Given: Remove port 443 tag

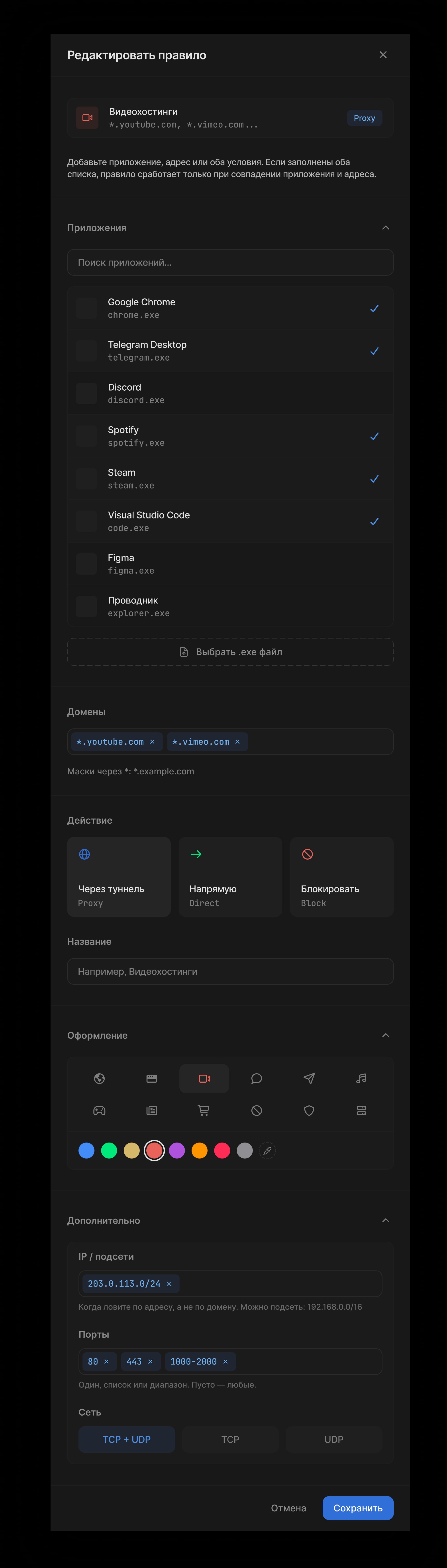Looking at the screenshot, I should 150,1361.
